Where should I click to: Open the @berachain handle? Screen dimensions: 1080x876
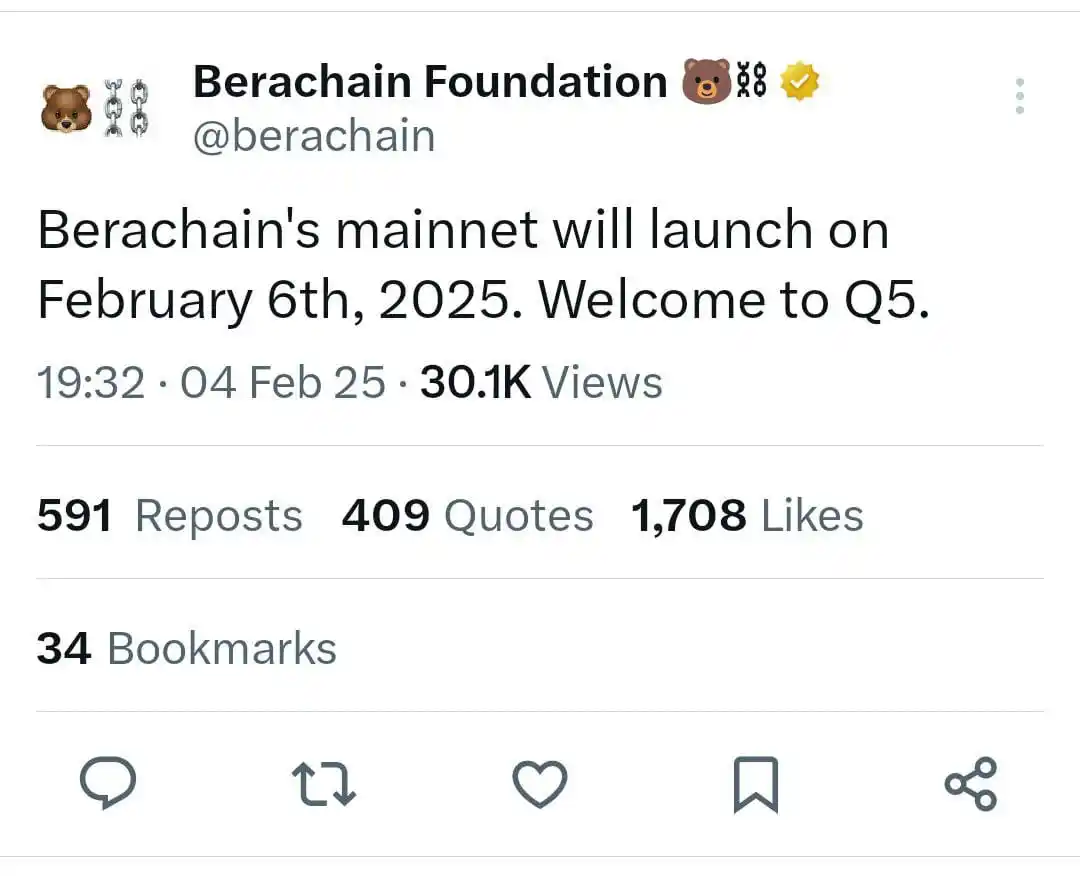coord(314,136)
